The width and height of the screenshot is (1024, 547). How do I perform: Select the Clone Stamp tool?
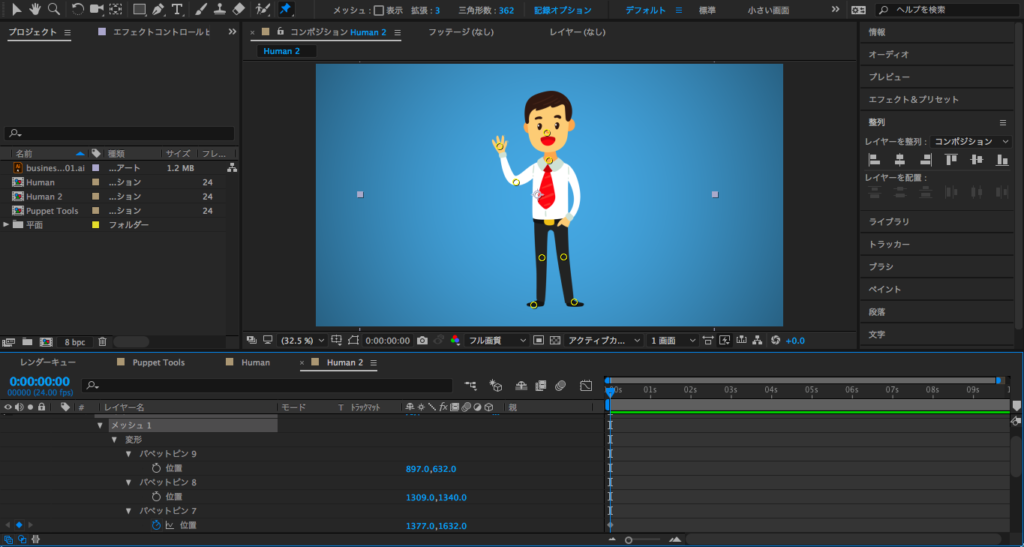[219, 9]
